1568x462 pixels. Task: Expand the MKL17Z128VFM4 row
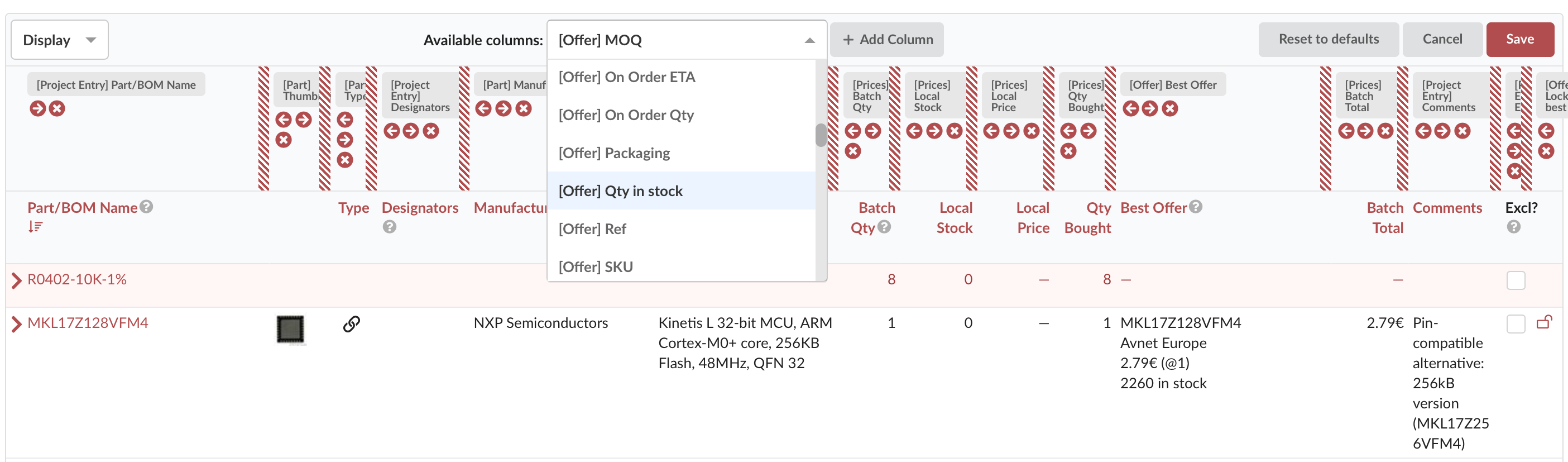(16, 323)
